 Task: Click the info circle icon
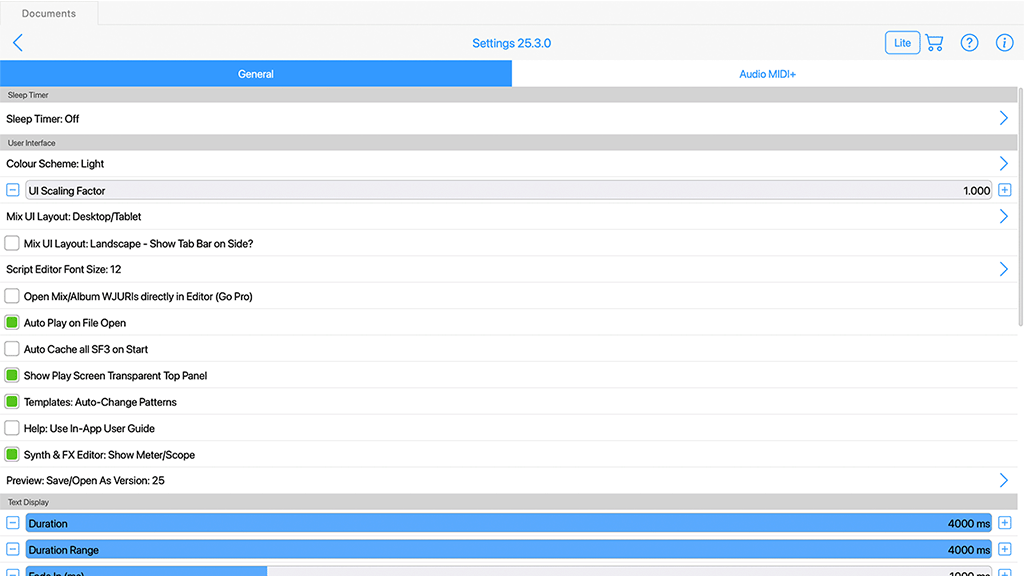coord(1004,43)
